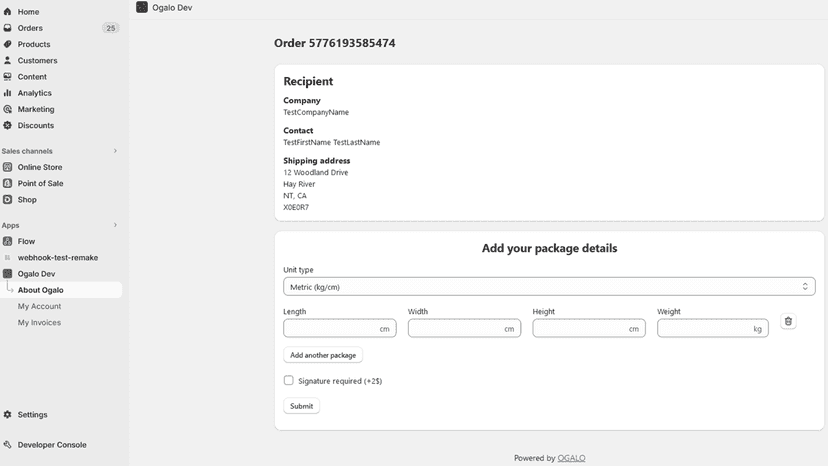828x466 pixels.
Task: Open Settings at the sidebar bottom
Action: point(32,415)
